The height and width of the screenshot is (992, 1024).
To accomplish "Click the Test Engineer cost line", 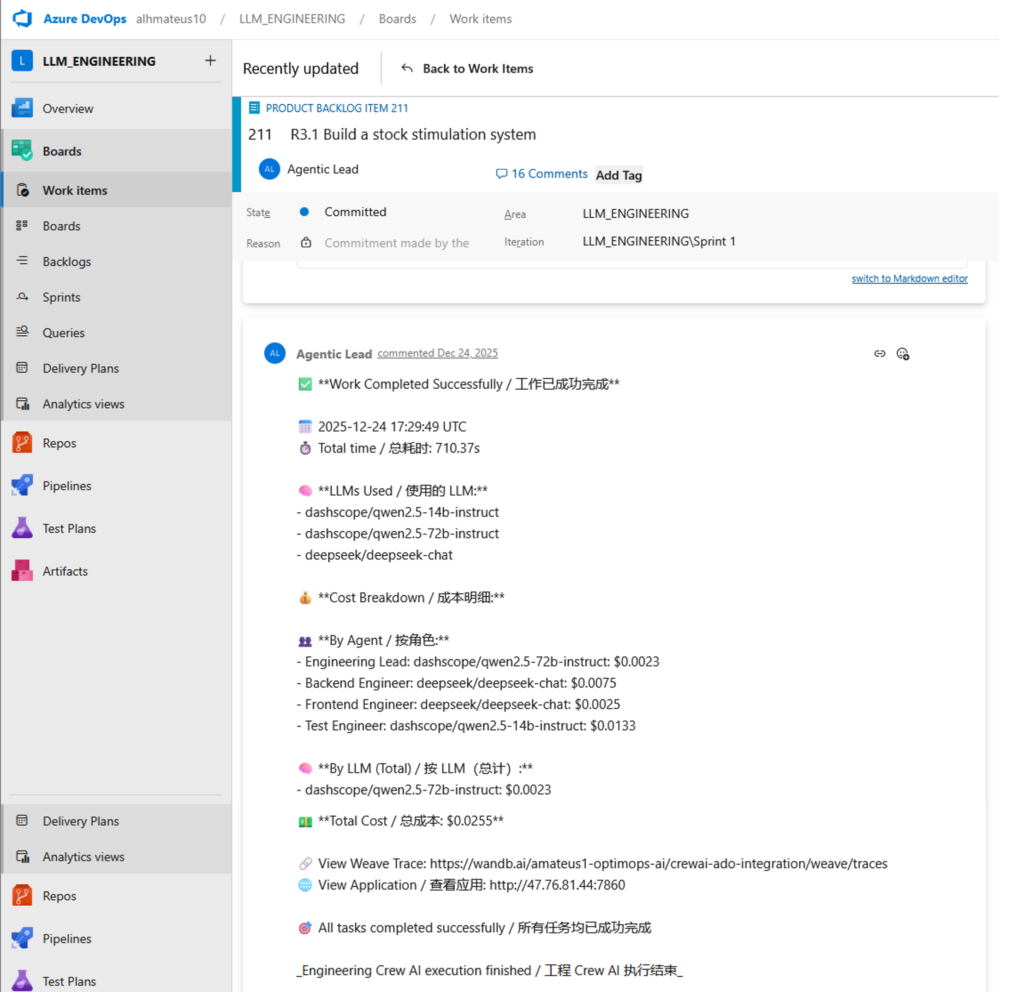I will click(x=466, y=726).
